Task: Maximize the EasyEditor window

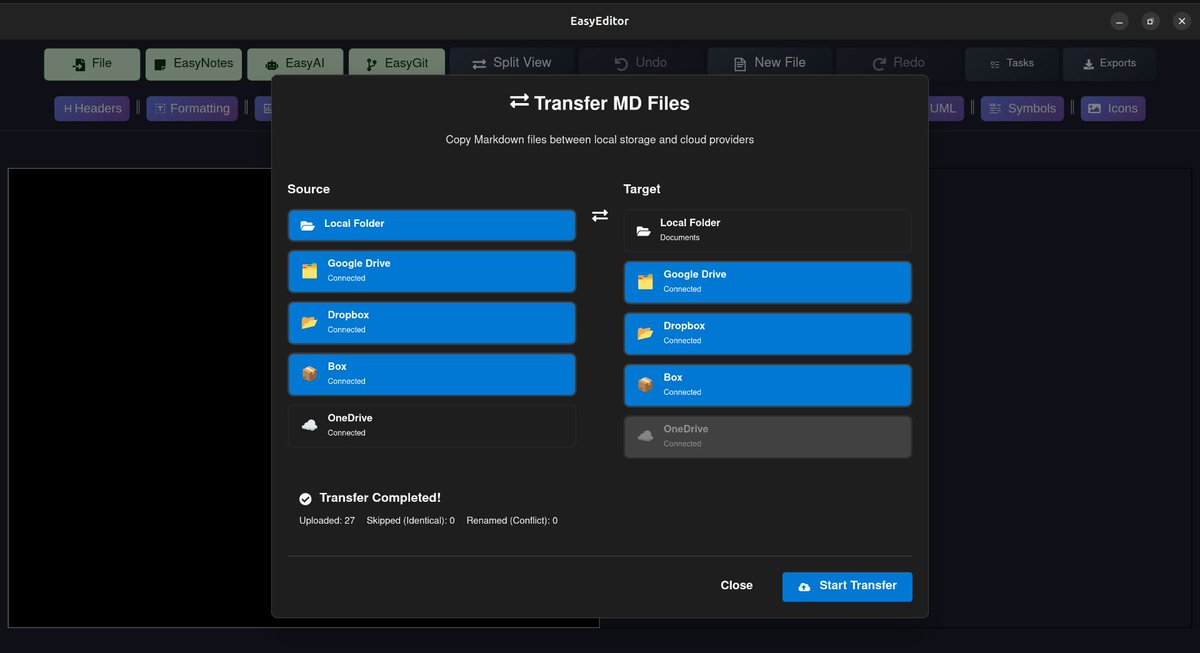Action: [x=1151, y=21]
